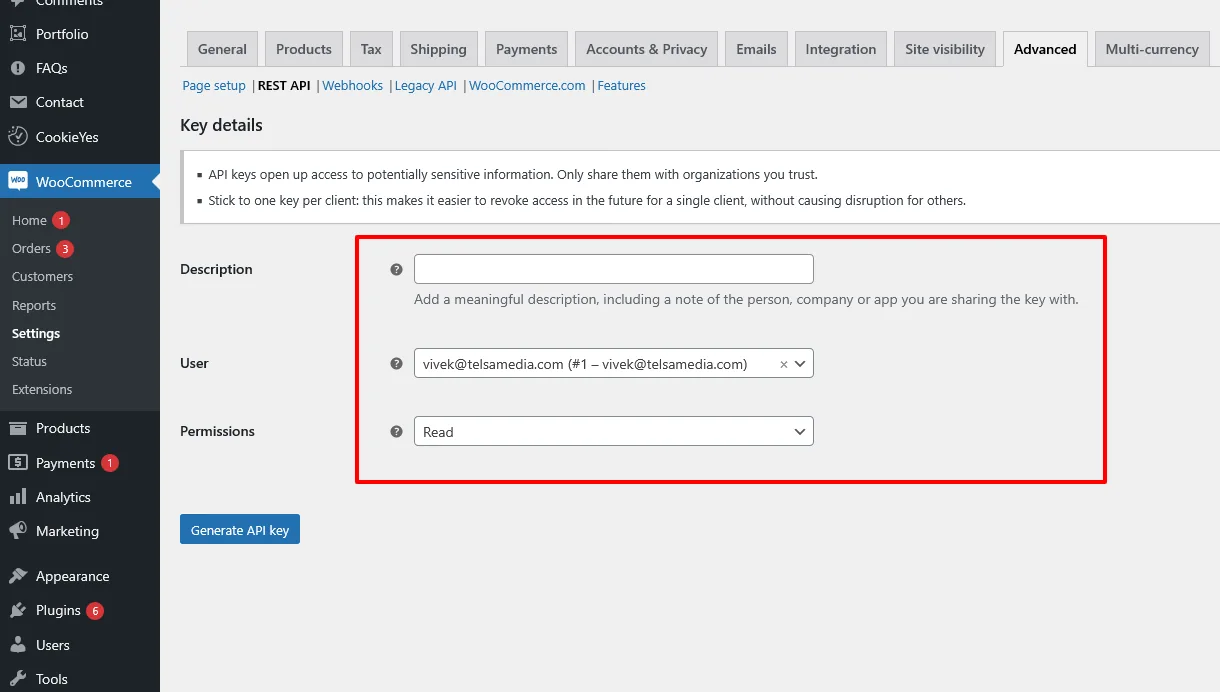Open the Settings submenu item
Screen dimensions: 1220x692
pos(36,333)
